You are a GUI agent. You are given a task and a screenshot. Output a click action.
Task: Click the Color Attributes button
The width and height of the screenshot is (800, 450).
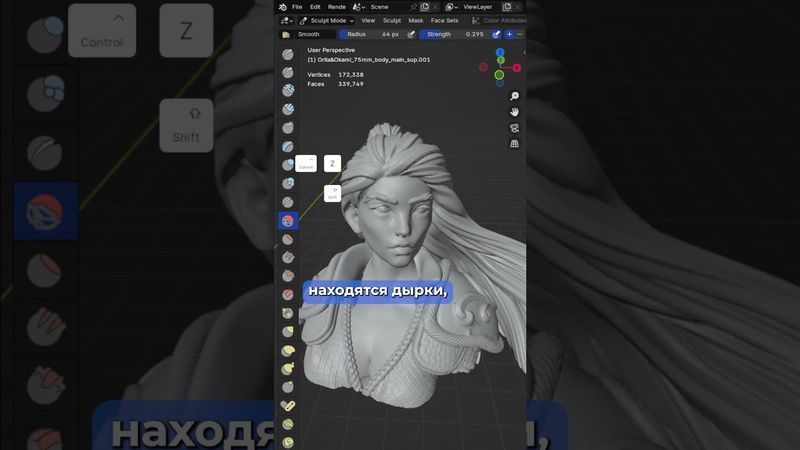pos(498,20)
